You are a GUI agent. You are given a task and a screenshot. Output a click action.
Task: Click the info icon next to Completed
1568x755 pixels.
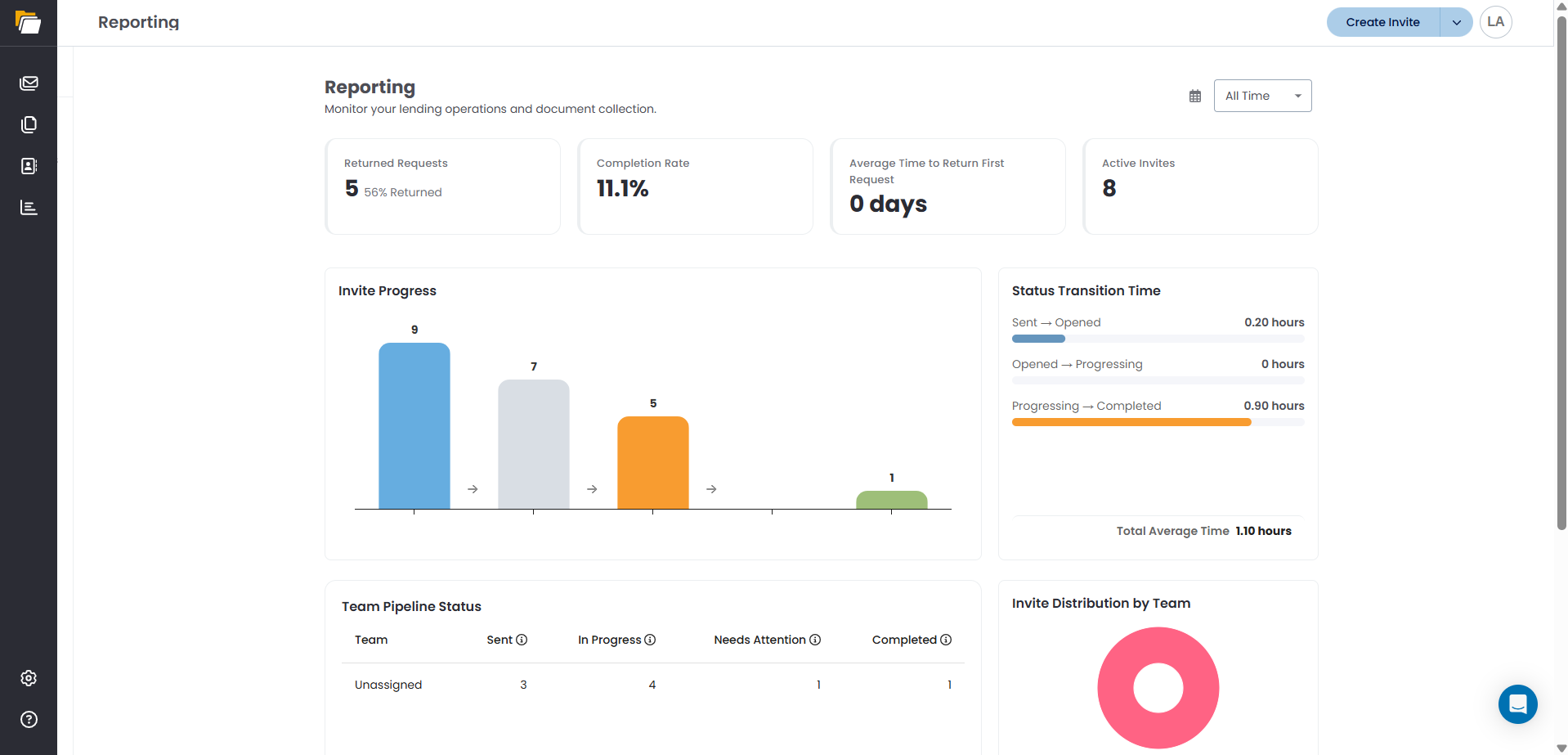(x=946, y=640)
